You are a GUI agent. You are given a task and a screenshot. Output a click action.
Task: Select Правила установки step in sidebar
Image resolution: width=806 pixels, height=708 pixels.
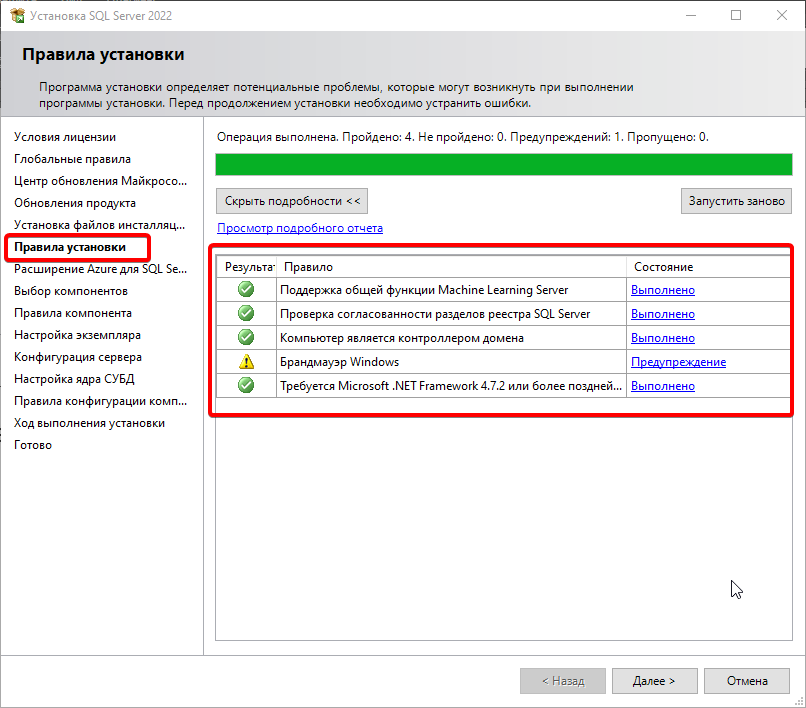coord(70,247)
